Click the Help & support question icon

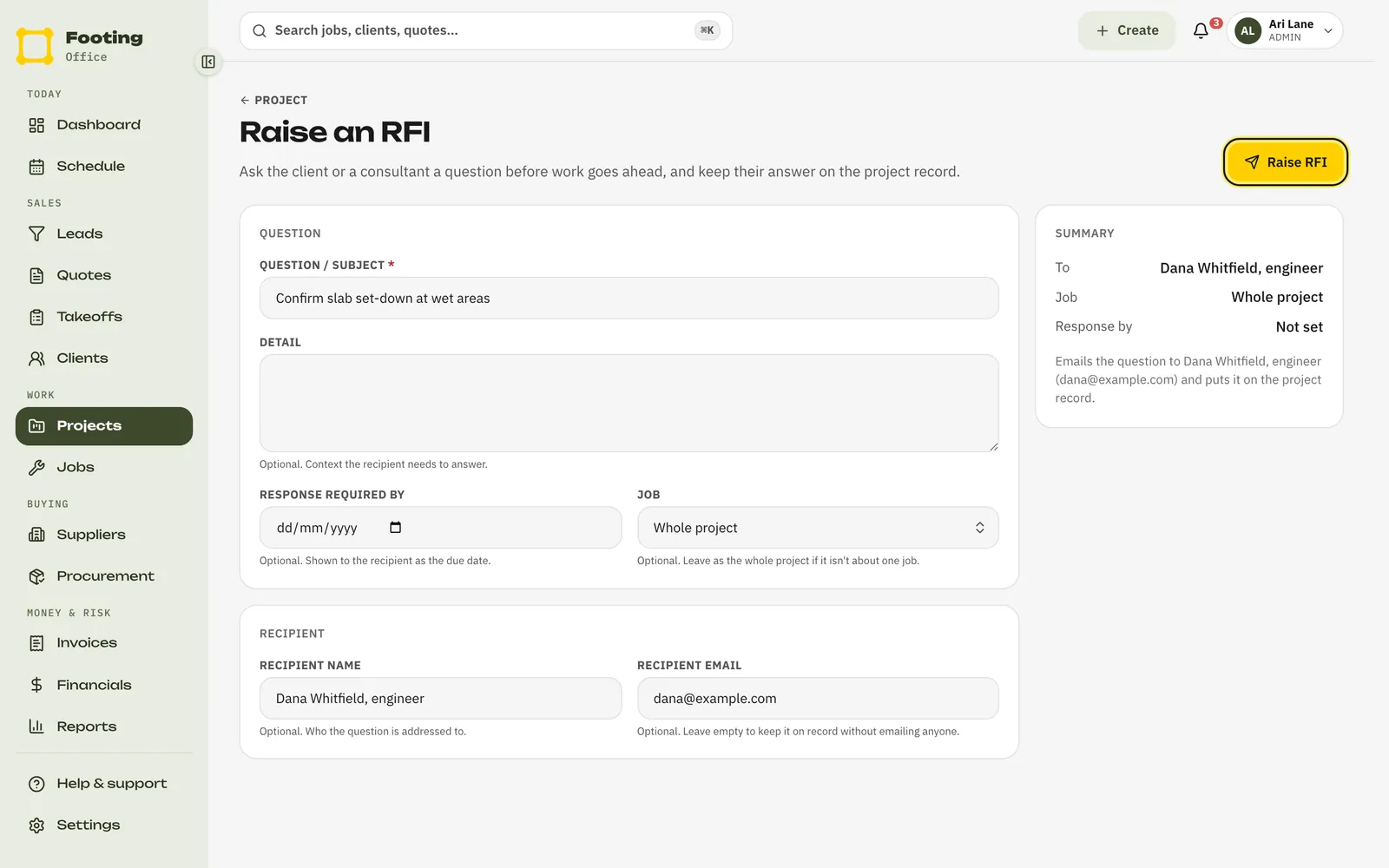coord(36,784)
